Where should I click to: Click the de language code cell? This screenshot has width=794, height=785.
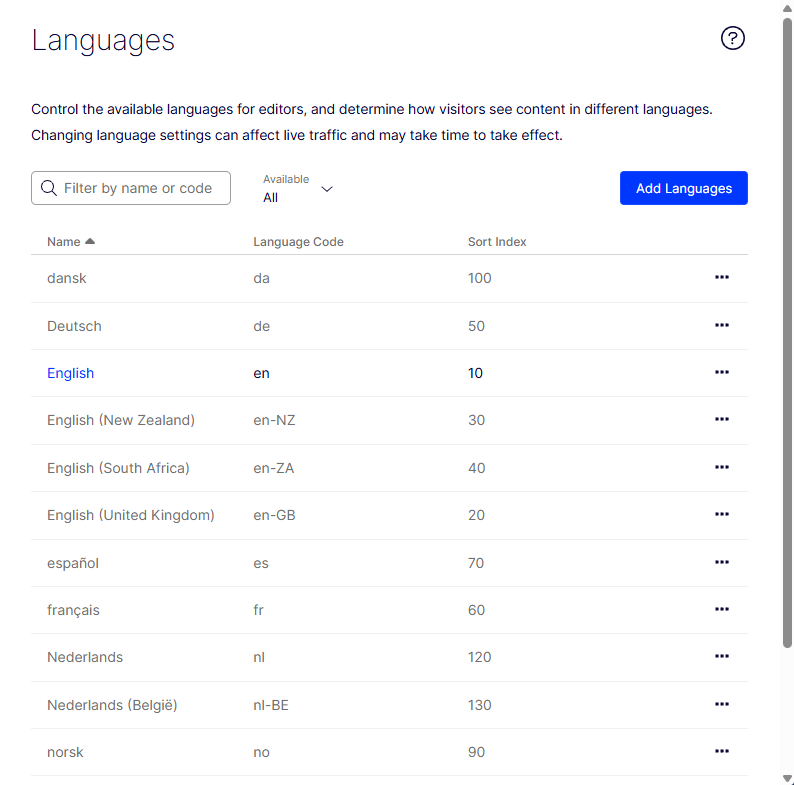coord(261,326)
